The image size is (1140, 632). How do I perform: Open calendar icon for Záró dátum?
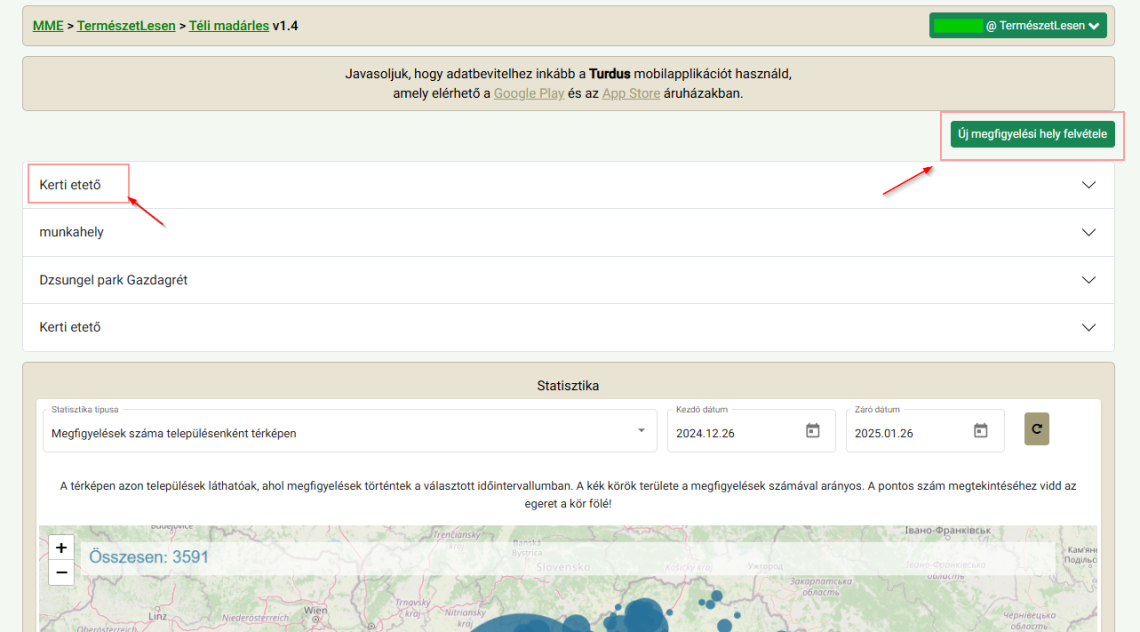point(981,431)
